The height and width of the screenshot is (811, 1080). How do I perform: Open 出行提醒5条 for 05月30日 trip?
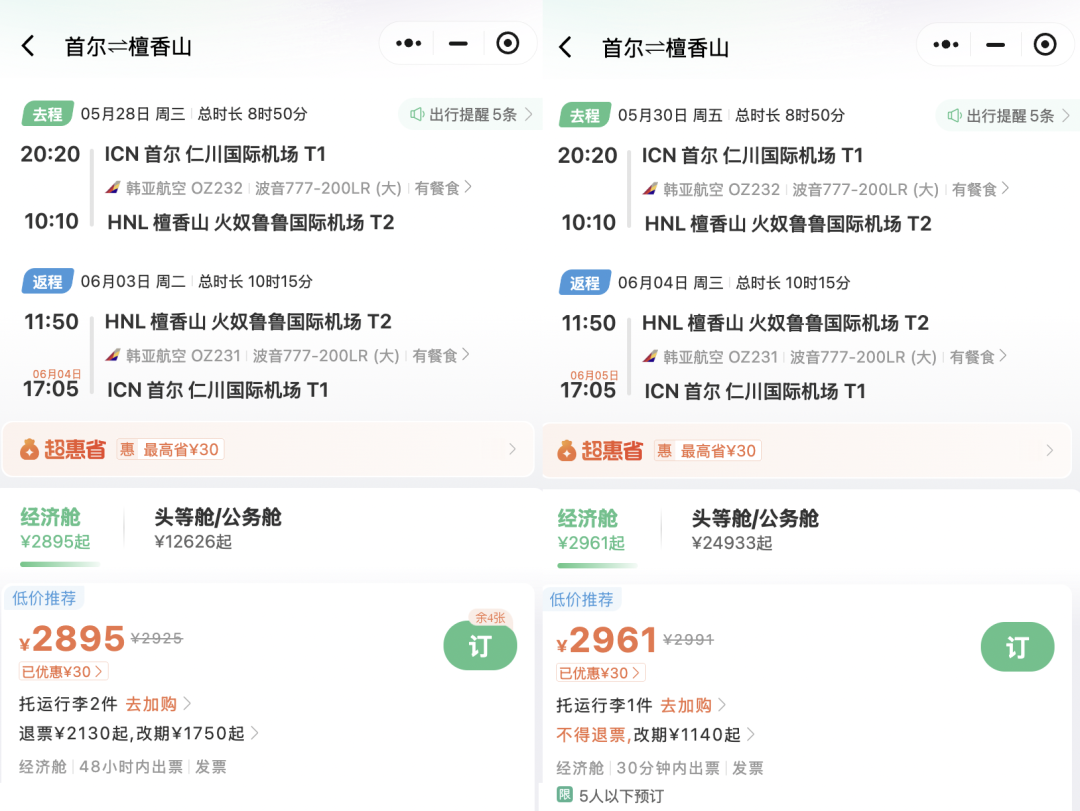(1008, 116)
